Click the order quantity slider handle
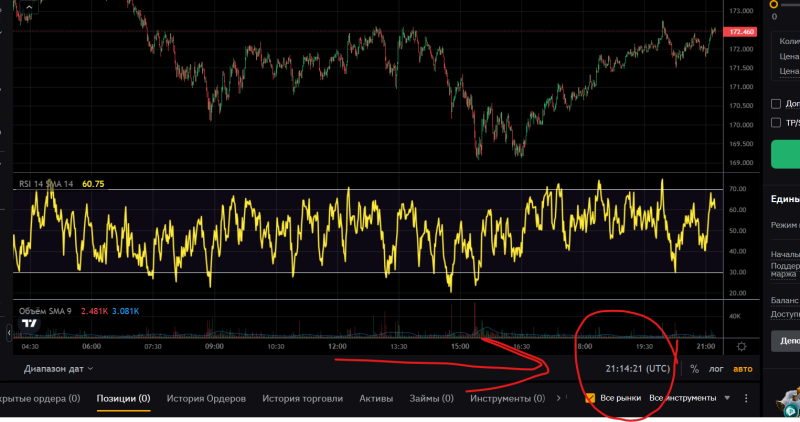Viewport: 800px width, 422px height. [773, 4]
